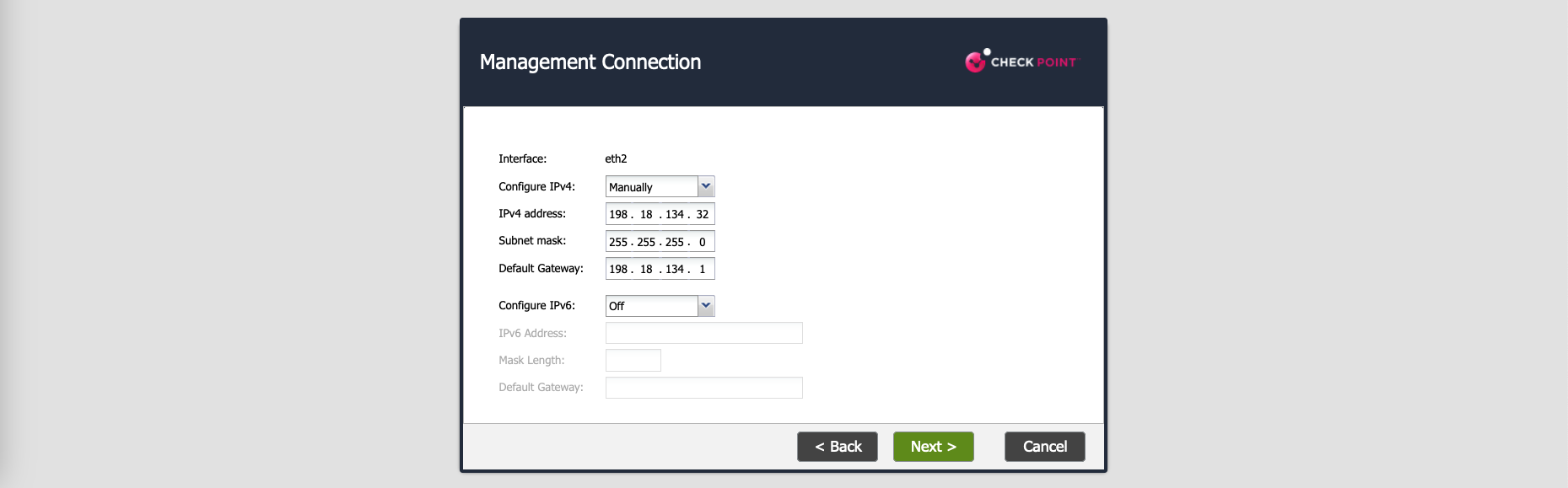Click the second octet of Subnet mask

tap(646, 242)
